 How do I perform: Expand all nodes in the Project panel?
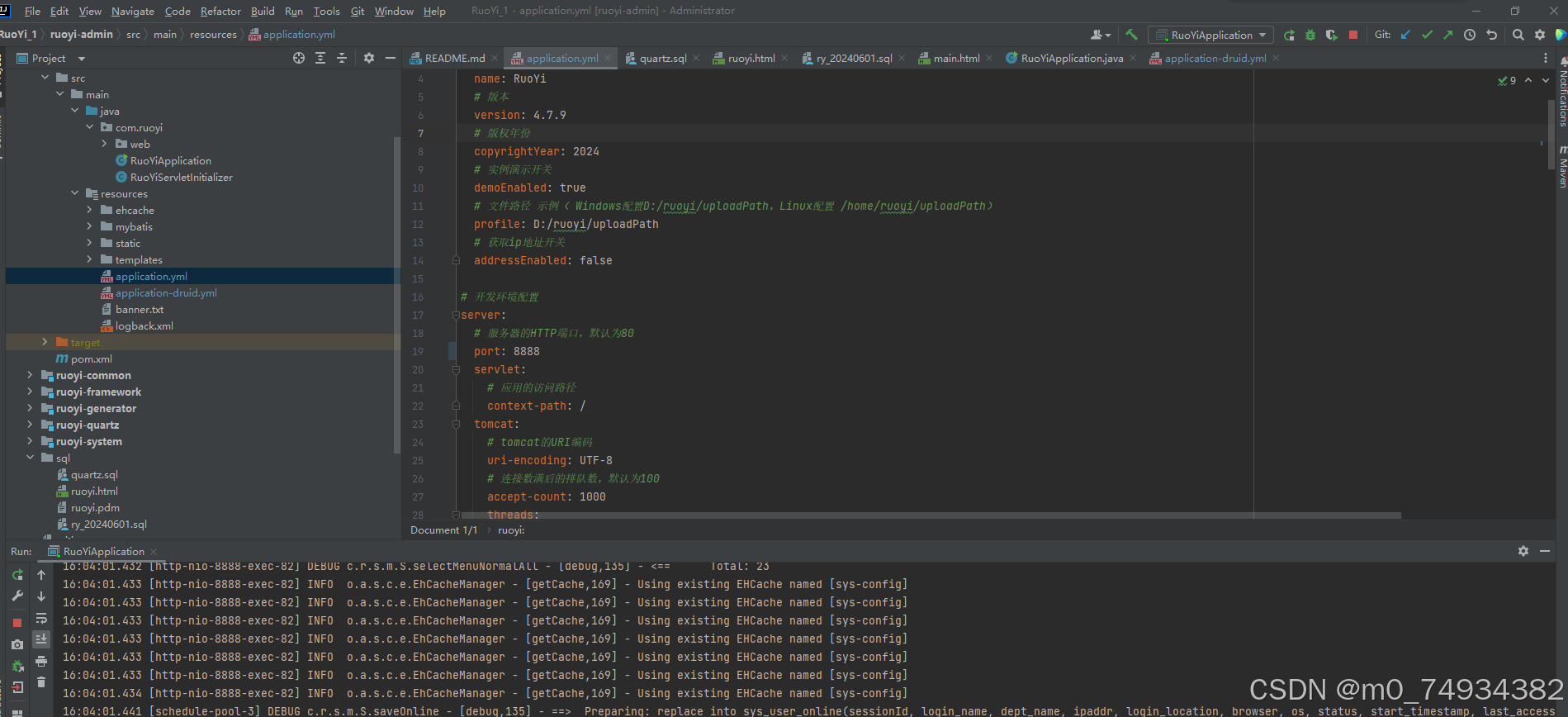coord(320,58)
